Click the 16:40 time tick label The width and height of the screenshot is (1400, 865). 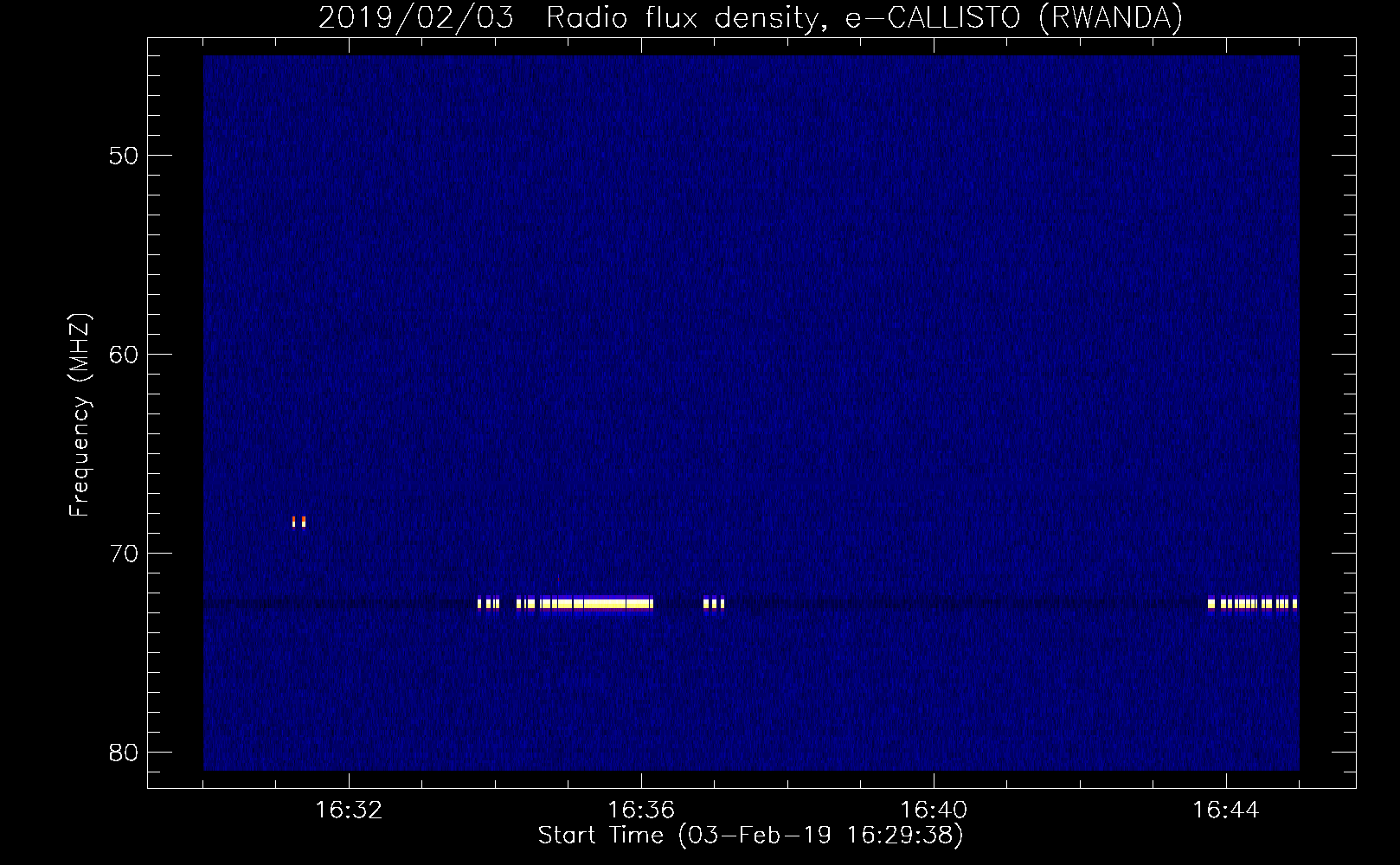pos(934,811)
